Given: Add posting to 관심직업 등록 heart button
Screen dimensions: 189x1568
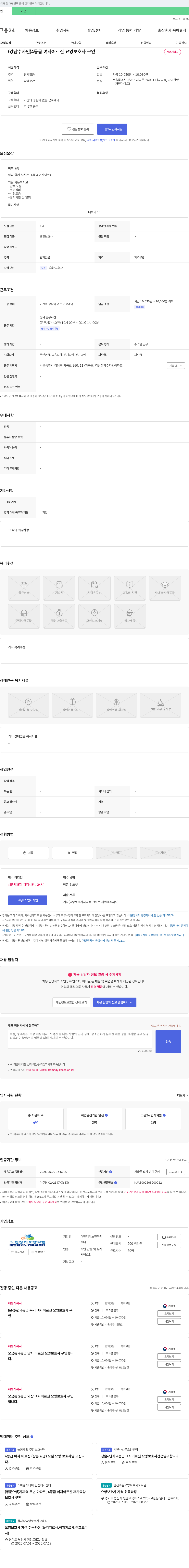Looking at the screenshot, I should [x=78, y=129].
